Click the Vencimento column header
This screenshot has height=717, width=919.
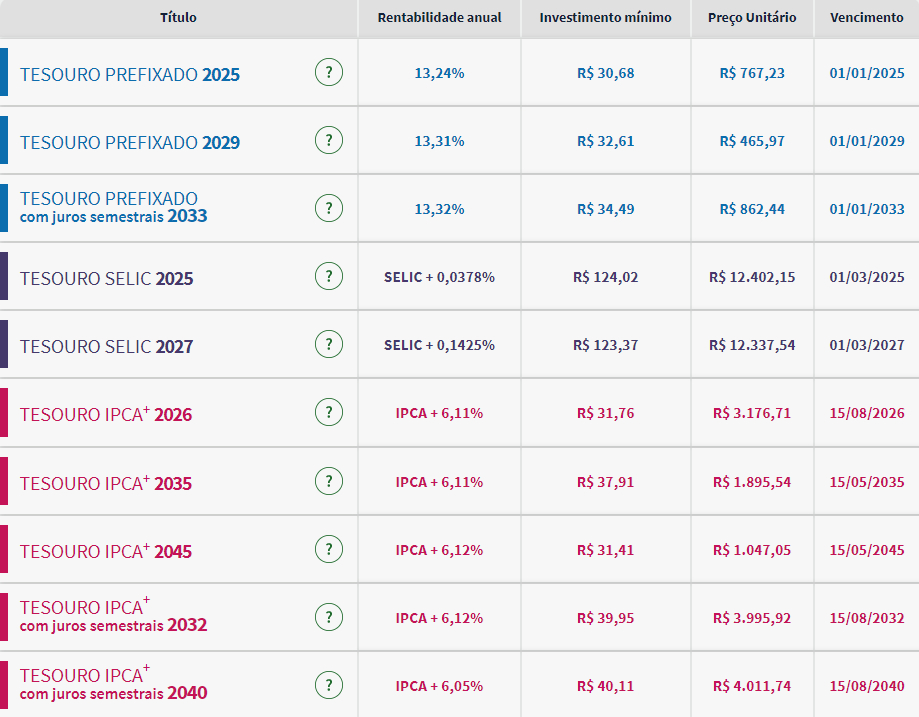click(867, 18)
